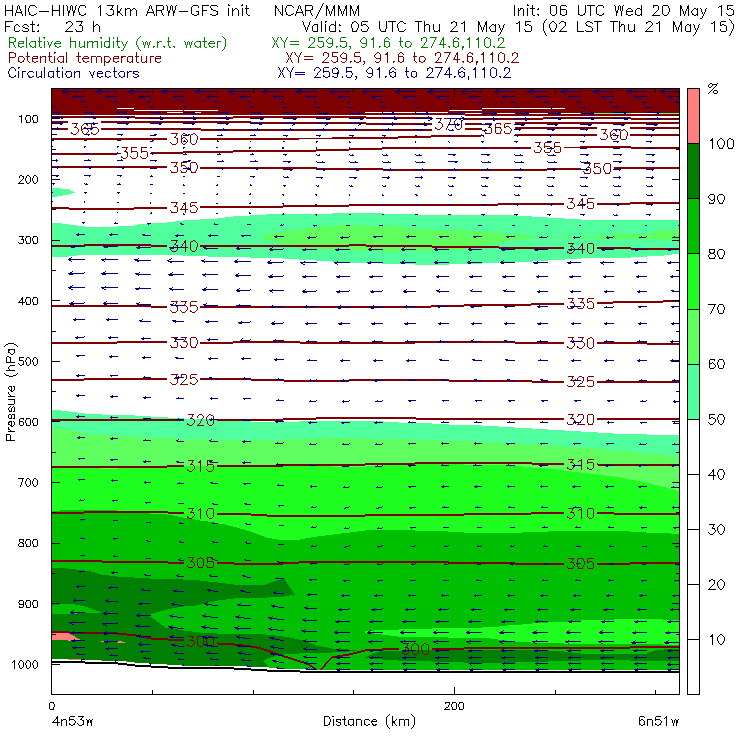740x740 pixels.
Task: Click the '%' unit label above colorbar
Action: pyautogui.click(x=713, y=89)
